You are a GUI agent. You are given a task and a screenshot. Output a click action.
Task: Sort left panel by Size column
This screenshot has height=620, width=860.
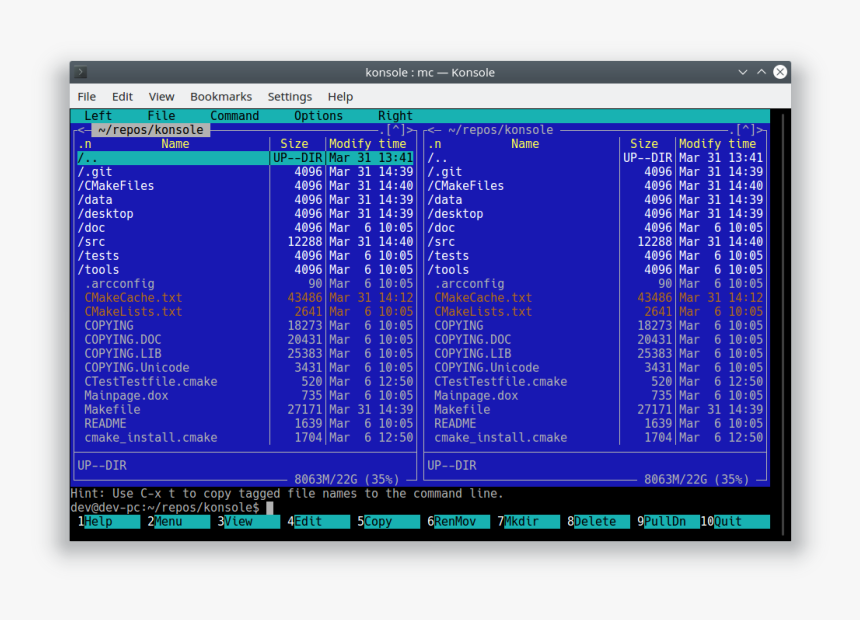295,144
